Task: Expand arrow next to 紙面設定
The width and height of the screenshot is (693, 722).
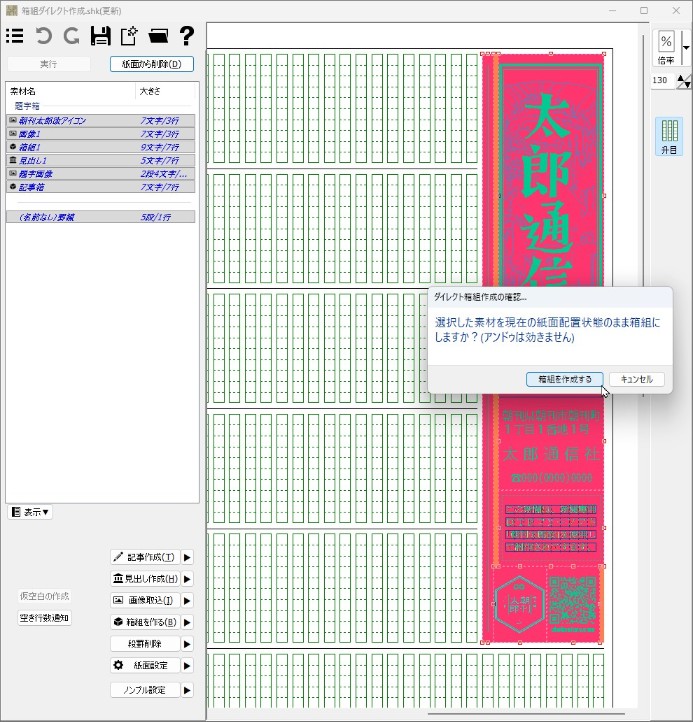Action: 186,665
